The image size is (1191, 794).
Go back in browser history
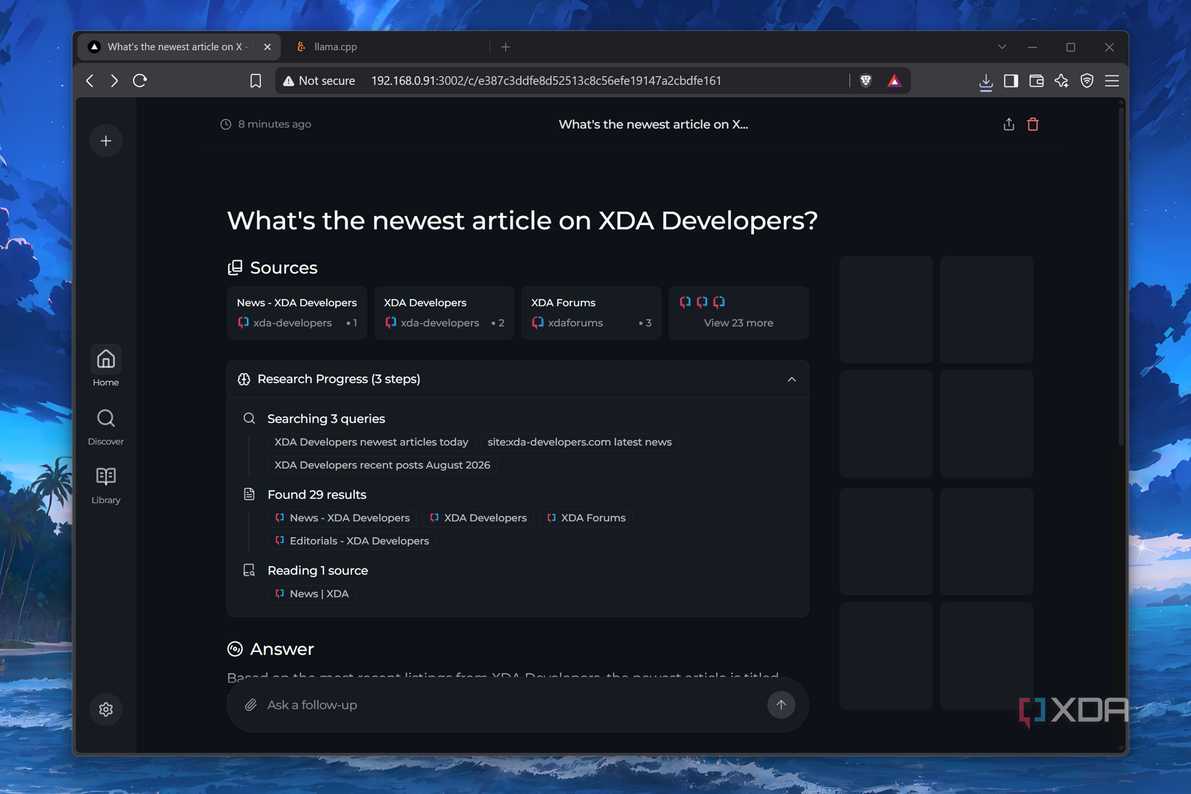click(90, 81)
